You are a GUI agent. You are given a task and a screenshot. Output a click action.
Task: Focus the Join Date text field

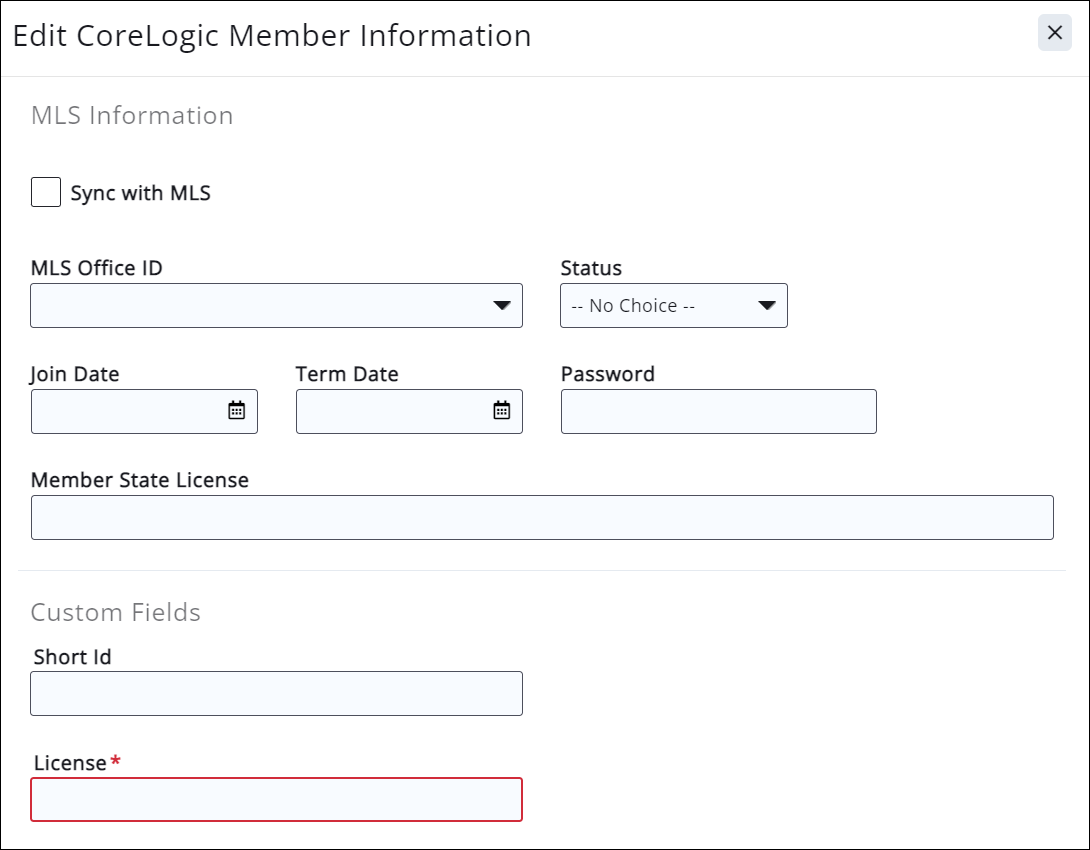tap(125, 411)
